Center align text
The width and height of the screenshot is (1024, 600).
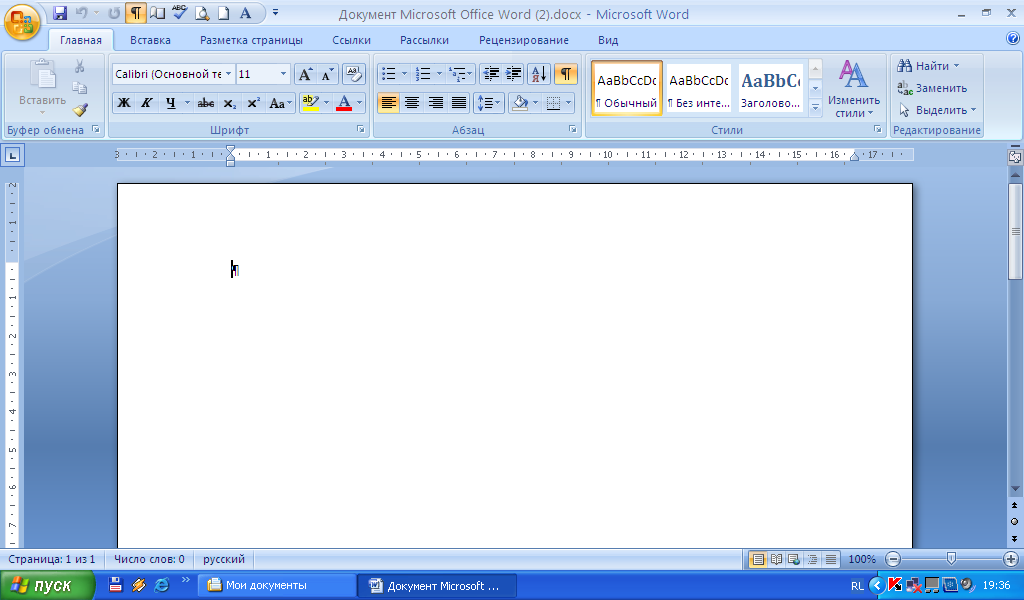[x=412, y=103]
